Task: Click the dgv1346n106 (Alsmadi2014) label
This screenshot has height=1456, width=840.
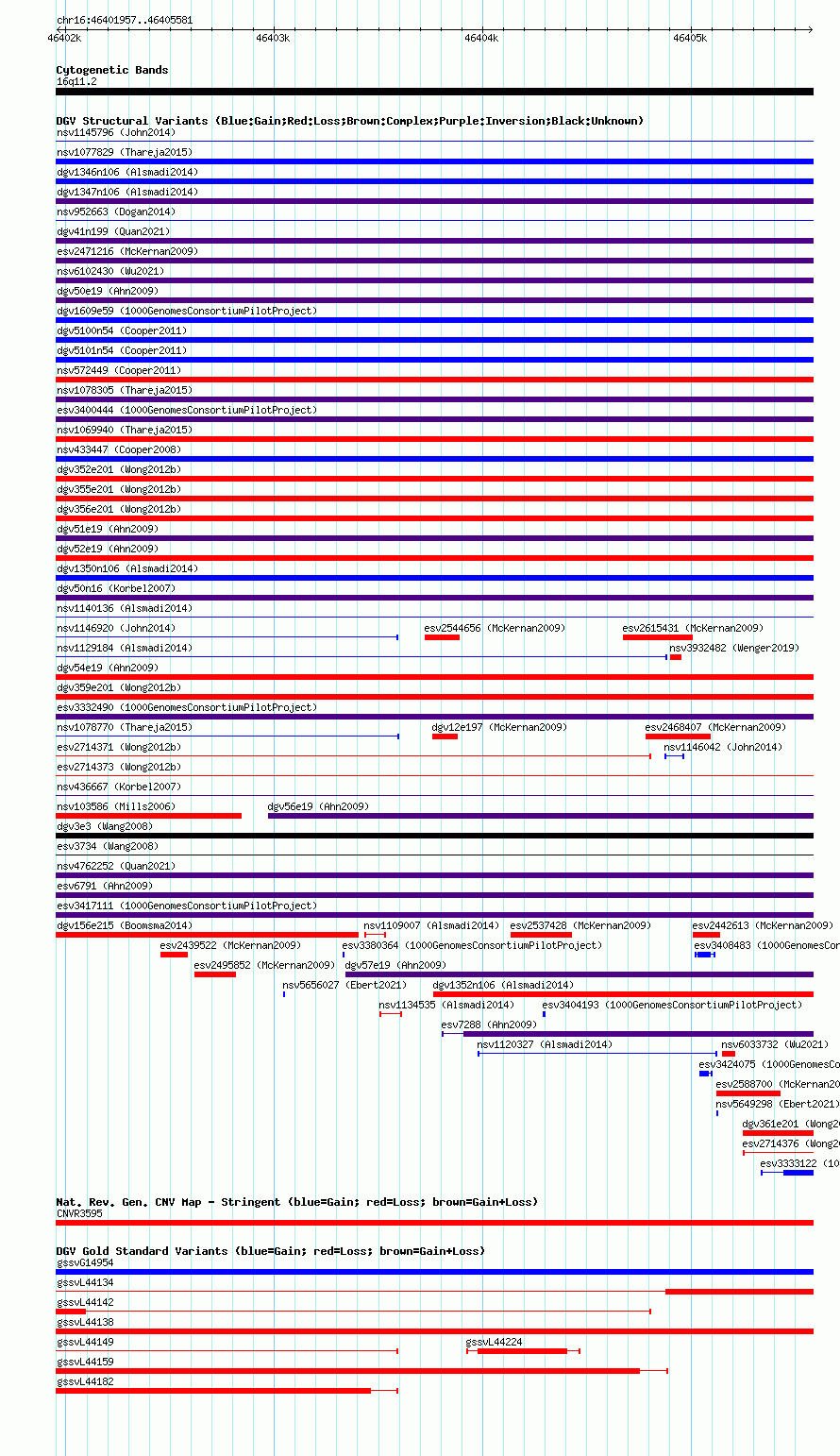Action: (126, 172)
